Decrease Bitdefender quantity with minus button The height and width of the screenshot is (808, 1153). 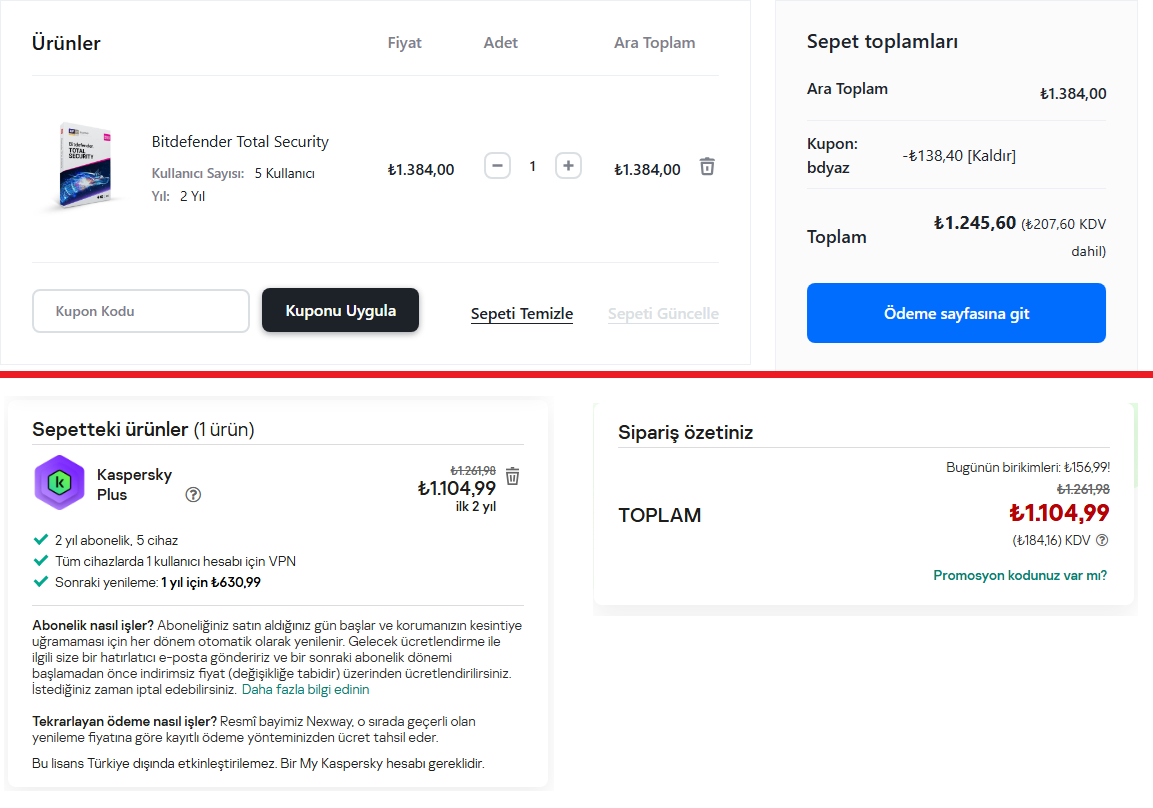click(x=497, y=166)
